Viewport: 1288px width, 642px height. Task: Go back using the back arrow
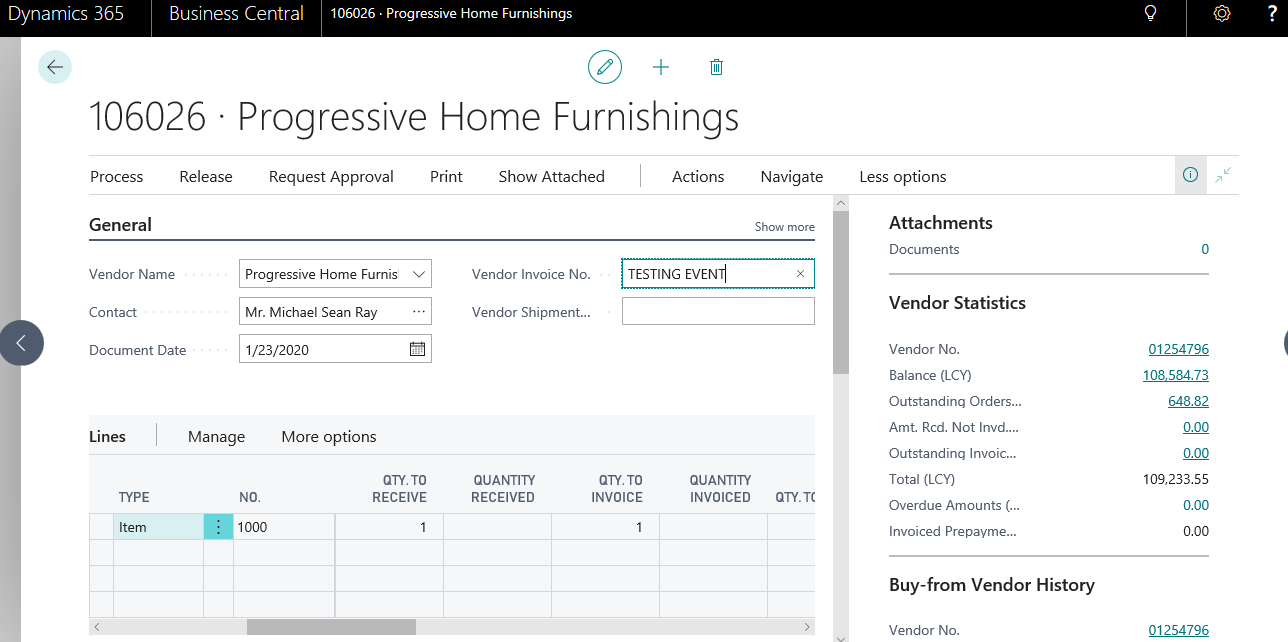[x=55, y=67]
